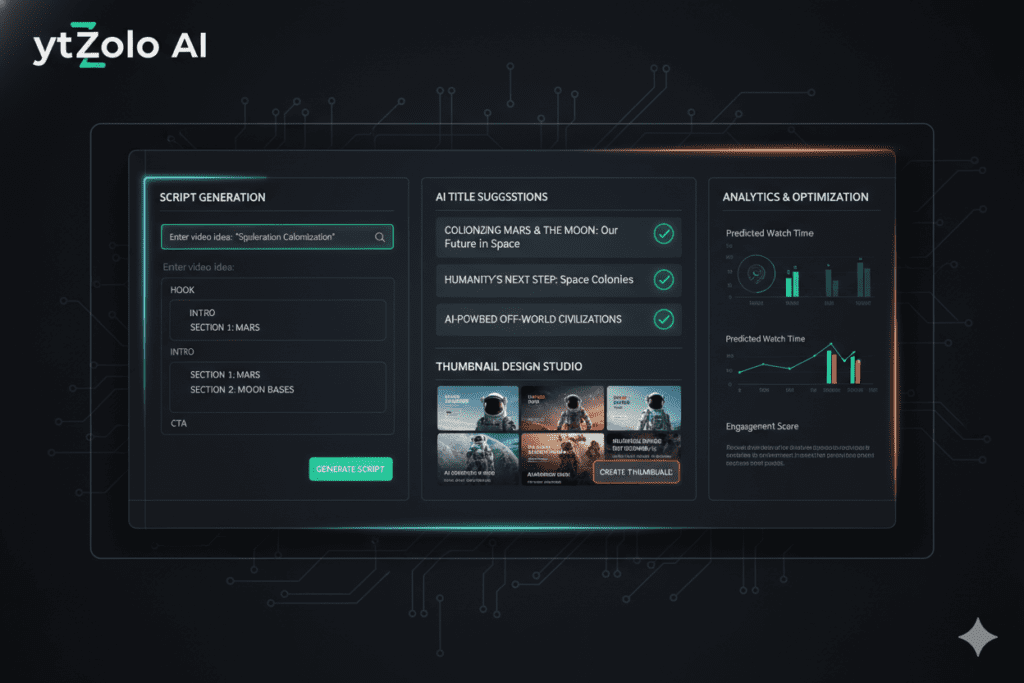Click the Create Thumbnail button
Screen dimensions: 1024x683
637,471
